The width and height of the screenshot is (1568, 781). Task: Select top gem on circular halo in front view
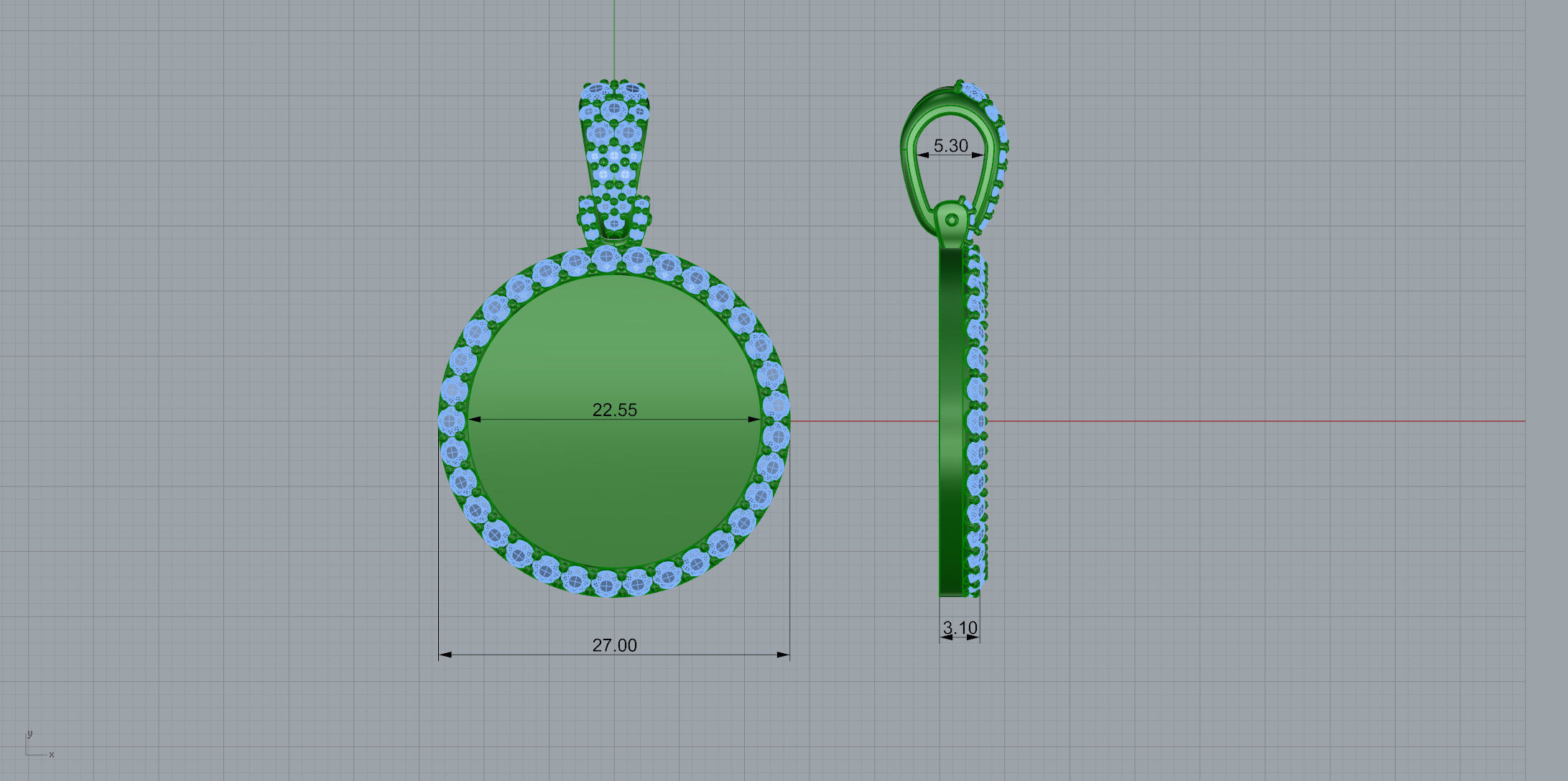[607, 257]
